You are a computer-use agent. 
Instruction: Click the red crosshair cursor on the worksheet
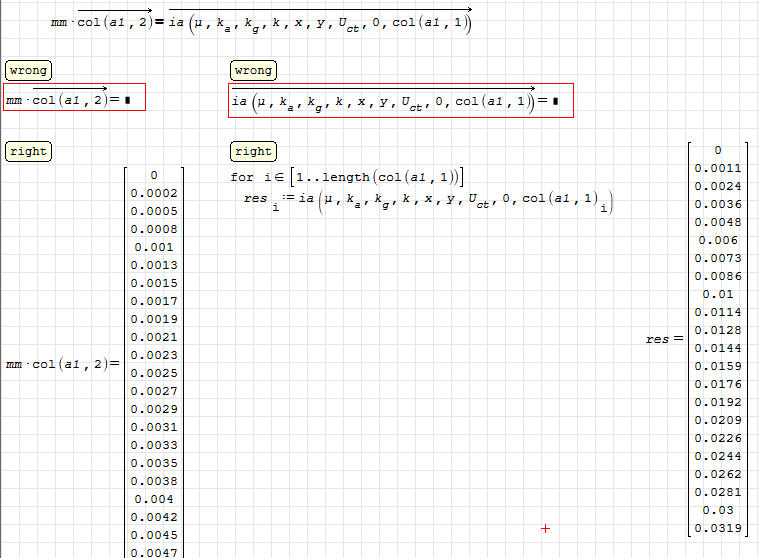(x=545, y=528)
